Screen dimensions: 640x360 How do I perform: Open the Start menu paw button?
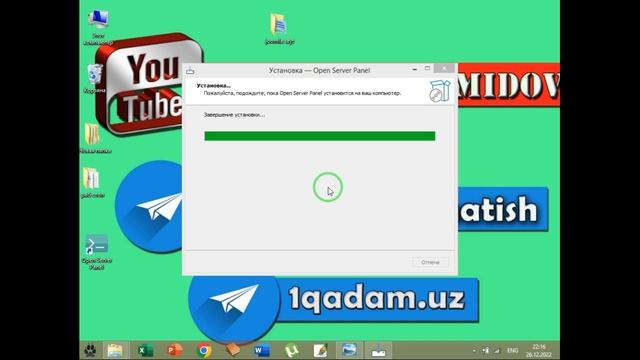(x=90, y=350)
